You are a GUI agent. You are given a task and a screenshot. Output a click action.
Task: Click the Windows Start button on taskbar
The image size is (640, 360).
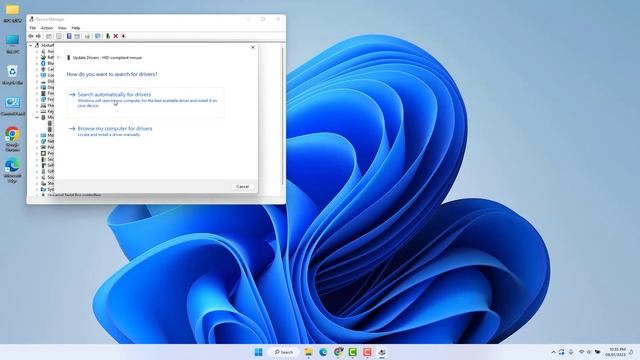pos(258,352)
